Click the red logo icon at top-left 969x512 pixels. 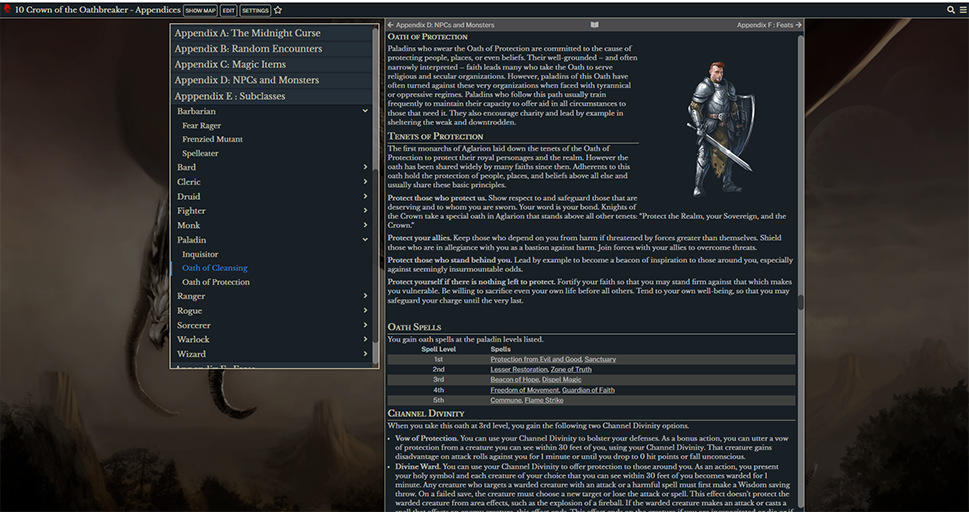tap(7, 9)
